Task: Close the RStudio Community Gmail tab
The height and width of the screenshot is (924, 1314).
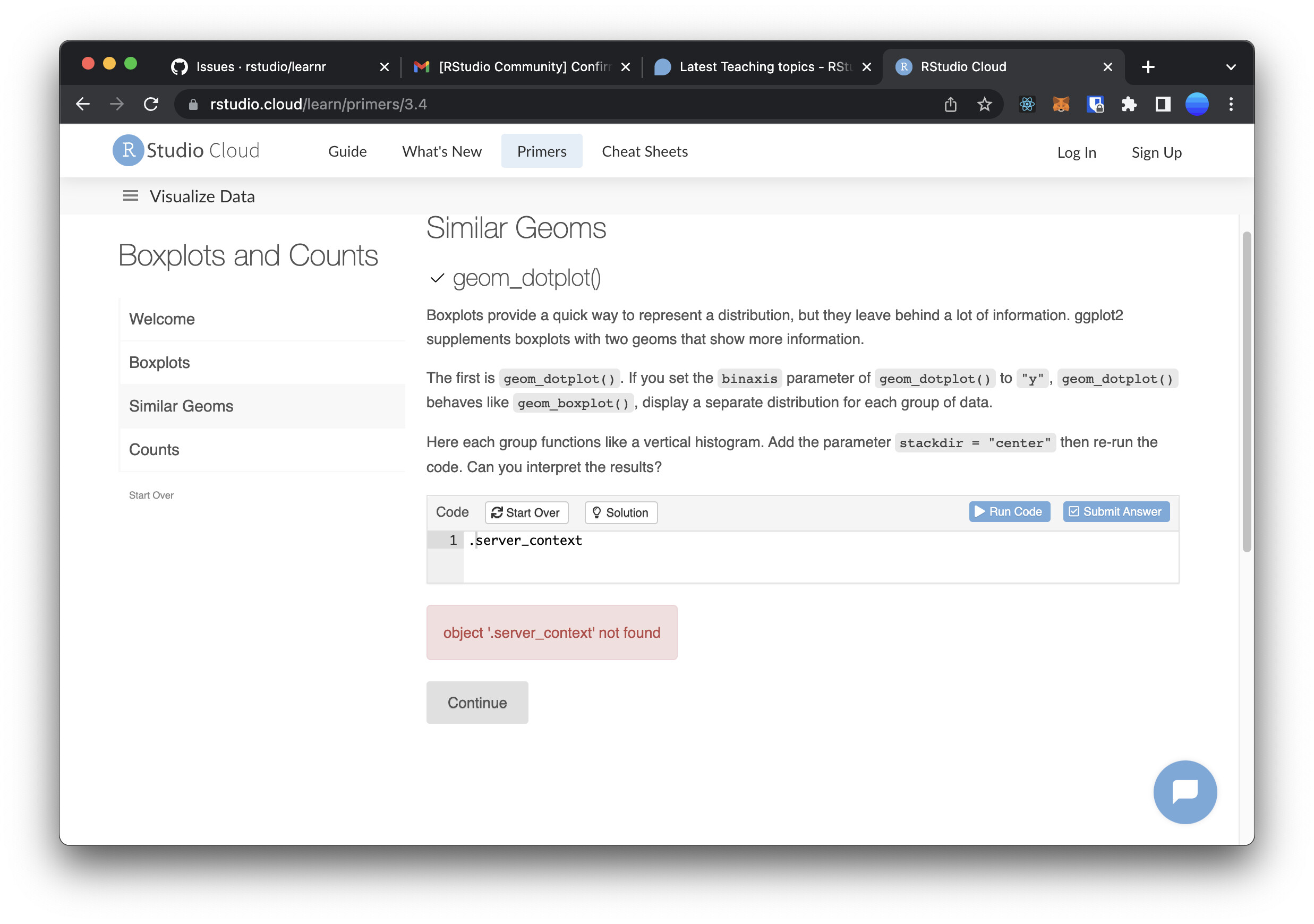Action: pyautogui.click(x=626, y=67)
